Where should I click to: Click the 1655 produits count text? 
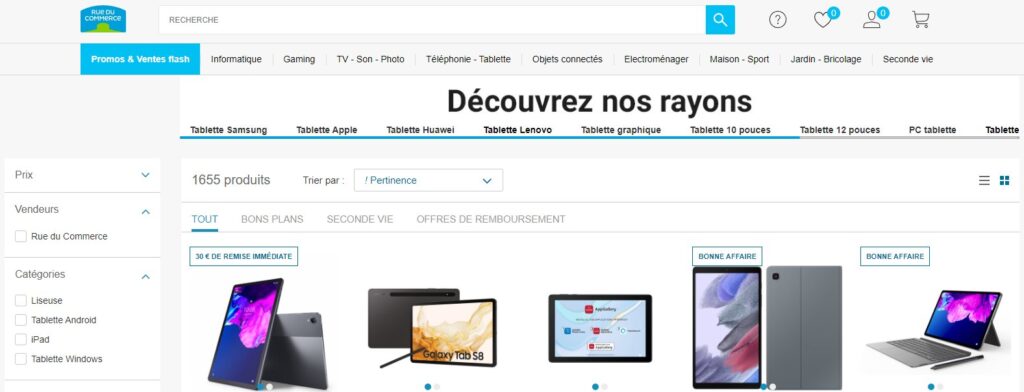(231, 180)
